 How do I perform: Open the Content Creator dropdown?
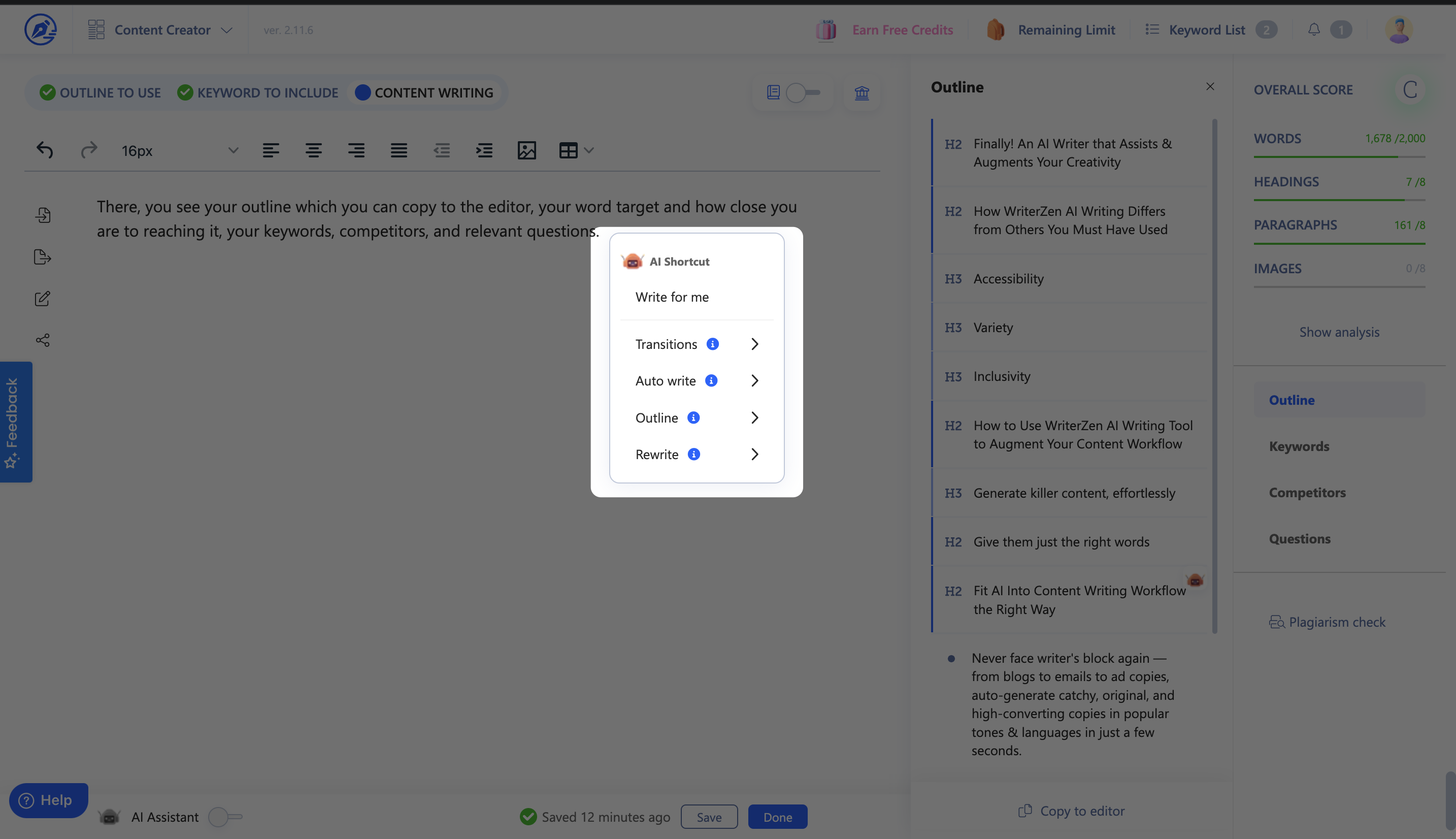(160, 30)
